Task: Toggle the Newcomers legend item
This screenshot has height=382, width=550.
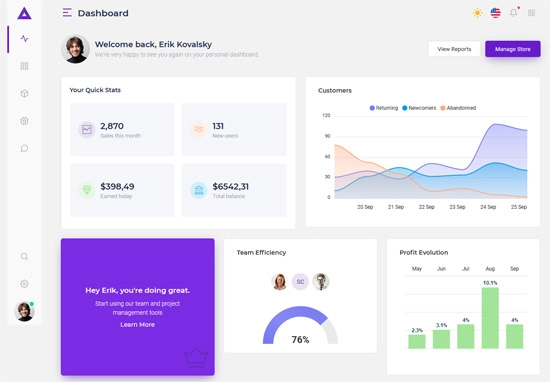Action: pos(419,108)
